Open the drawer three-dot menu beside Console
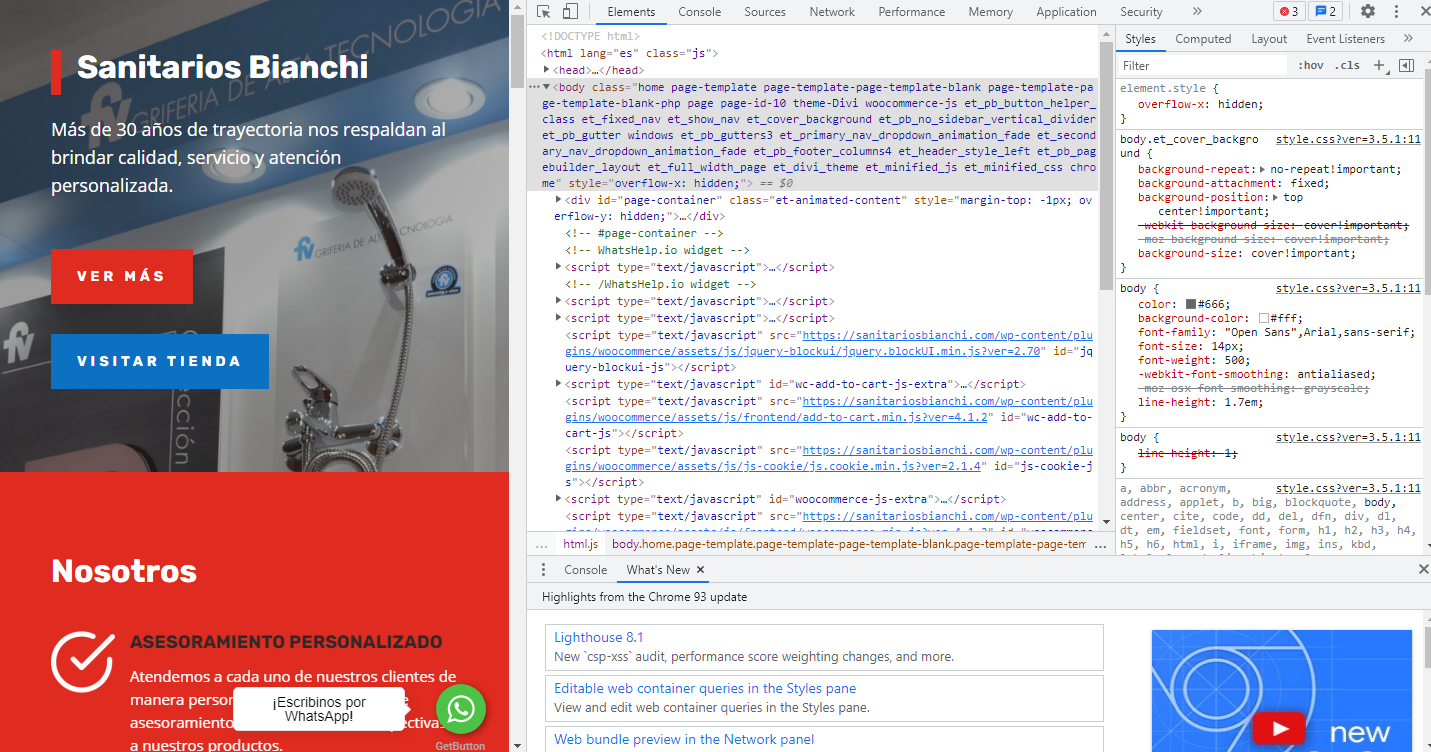This screenshot has width=1431, height=752. (x=543, y=570)
